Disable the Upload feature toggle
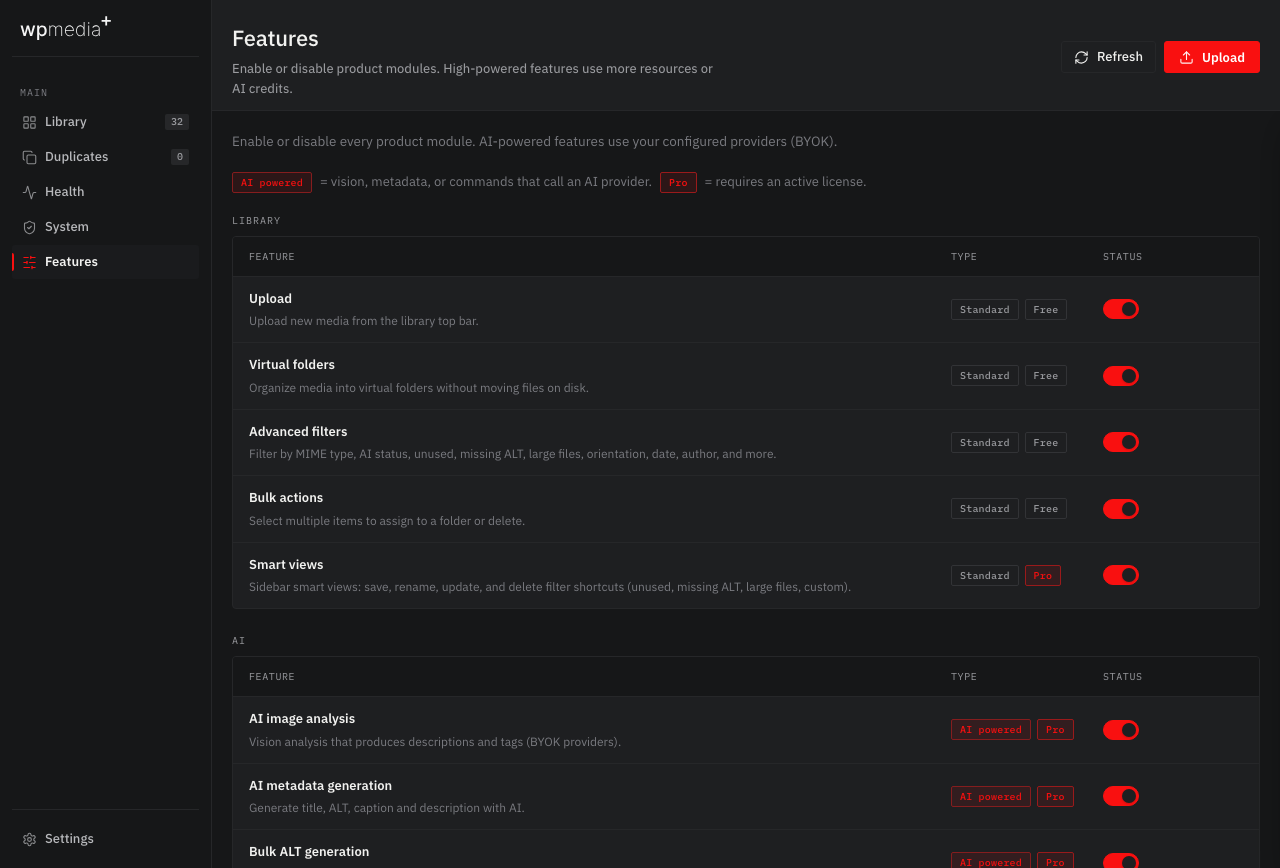This screenshot has width=1280, height=868. click(1121, 309)
